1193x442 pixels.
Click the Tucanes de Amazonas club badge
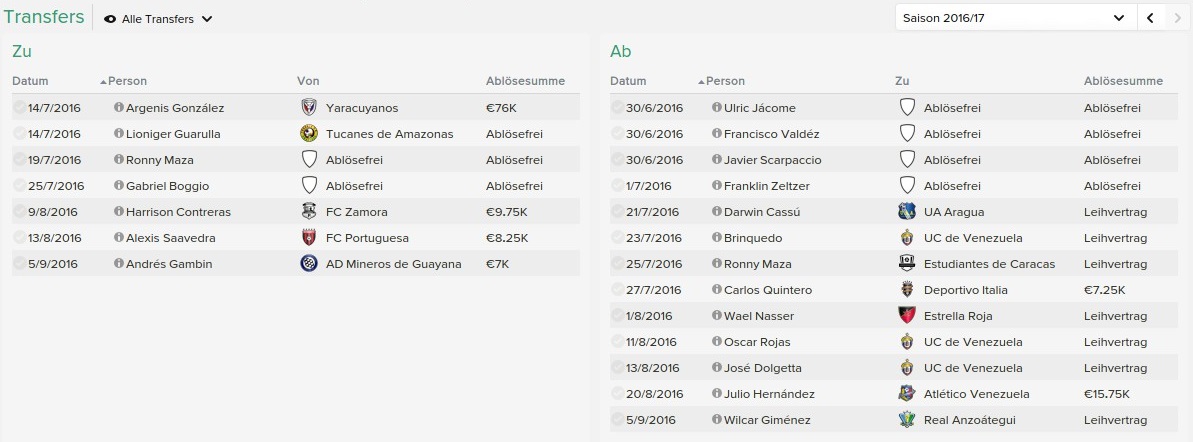[x=308, y=134]
